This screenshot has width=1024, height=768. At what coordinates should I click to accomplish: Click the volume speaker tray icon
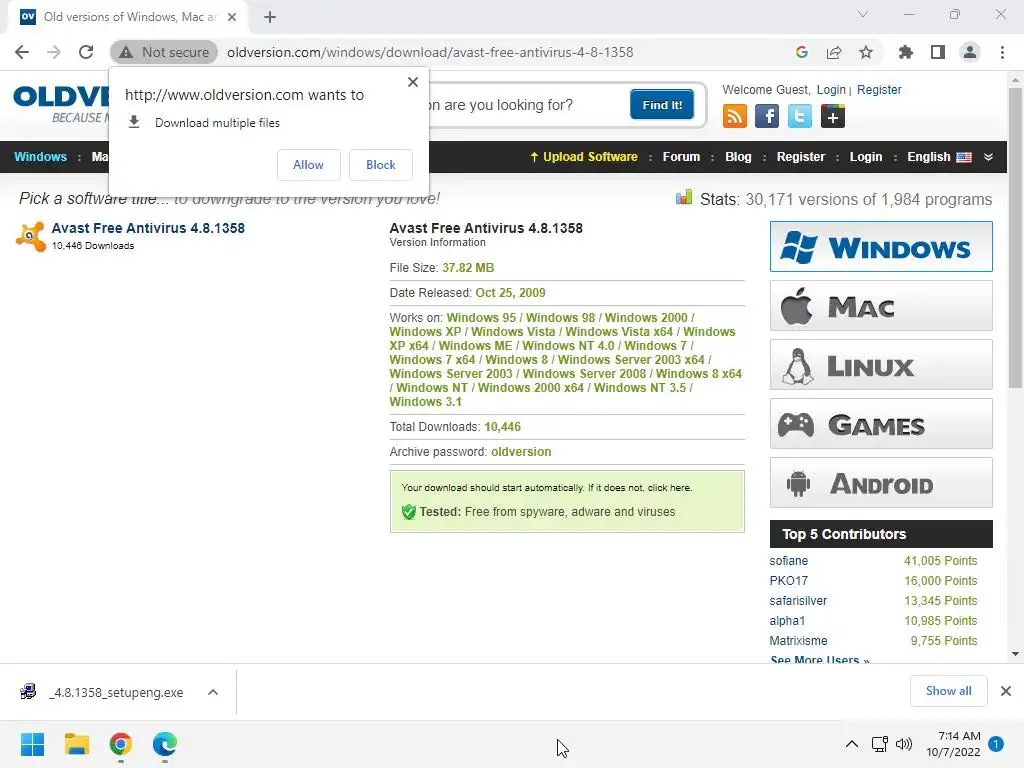tap(904, 744)
